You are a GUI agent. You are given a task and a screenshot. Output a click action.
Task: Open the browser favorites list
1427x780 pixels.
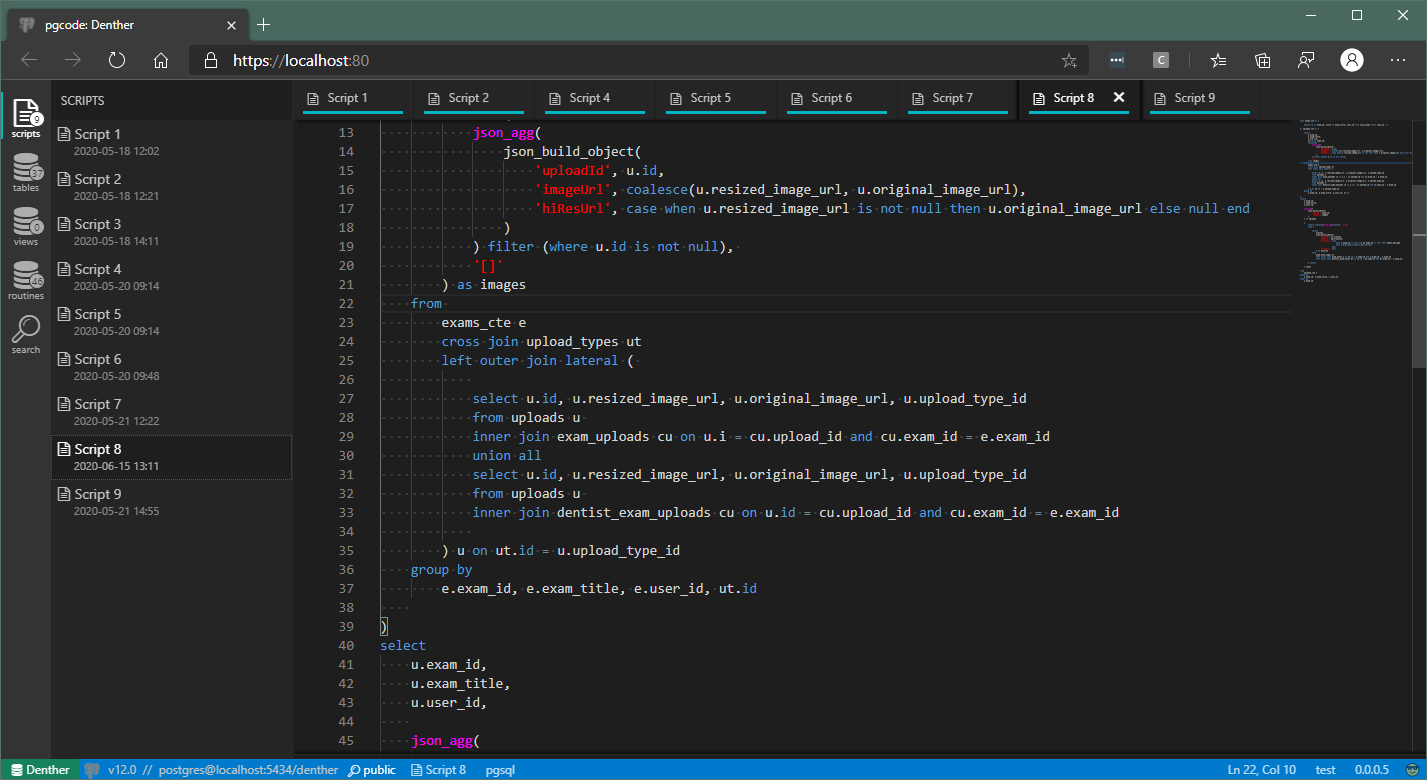coord(1218,60)
